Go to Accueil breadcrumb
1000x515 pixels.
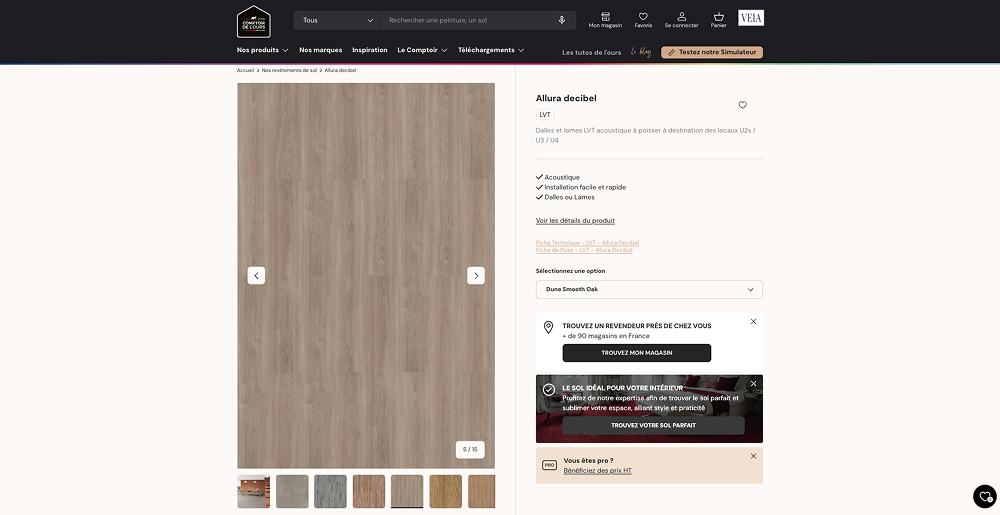coord(246,70)
